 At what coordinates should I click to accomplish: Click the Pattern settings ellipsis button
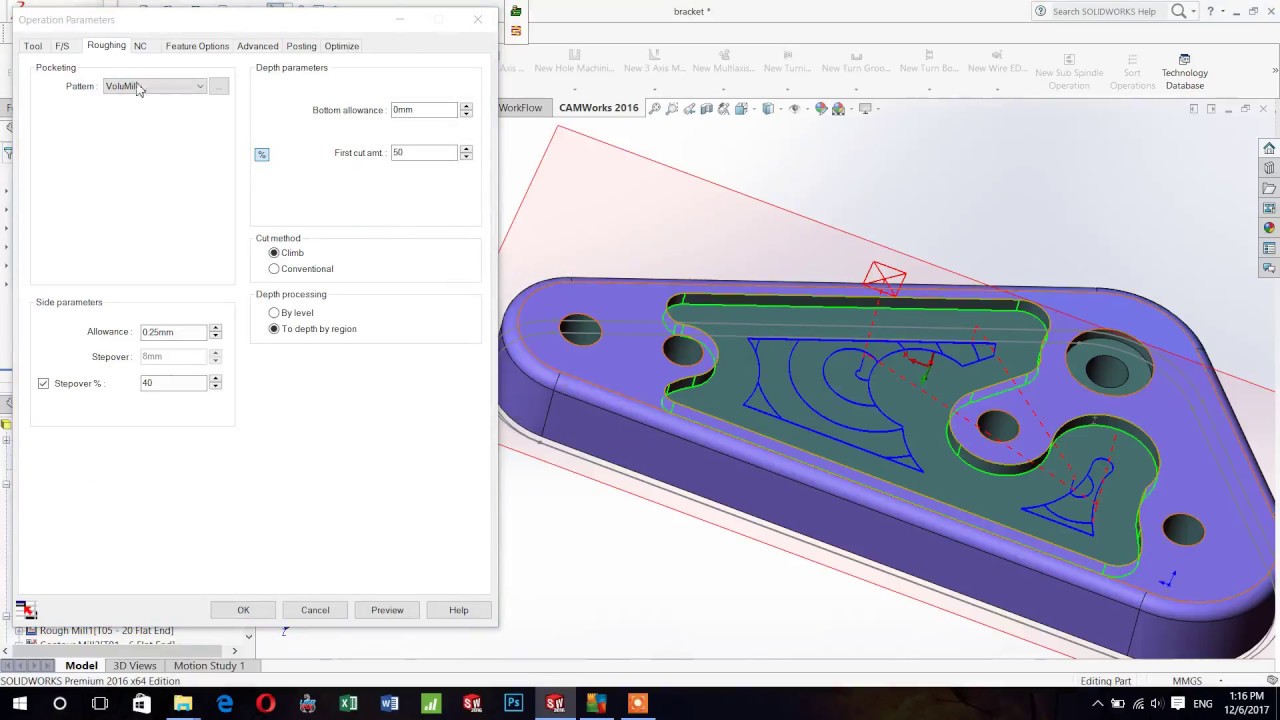[x=219, y=86]
